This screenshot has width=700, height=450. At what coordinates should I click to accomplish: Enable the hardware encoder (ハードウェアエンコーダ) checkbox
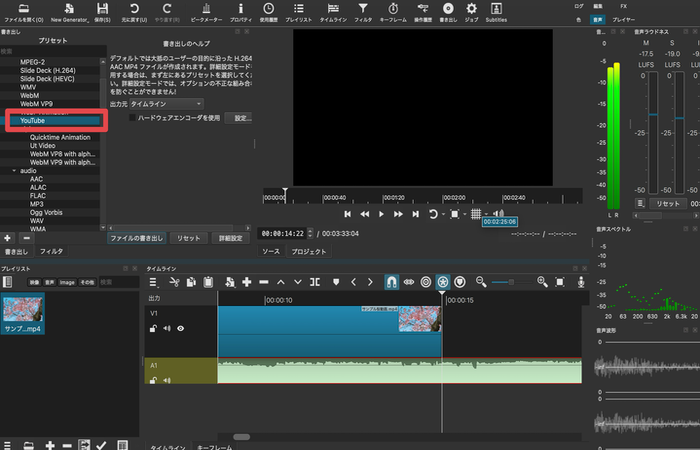point(134,118)
